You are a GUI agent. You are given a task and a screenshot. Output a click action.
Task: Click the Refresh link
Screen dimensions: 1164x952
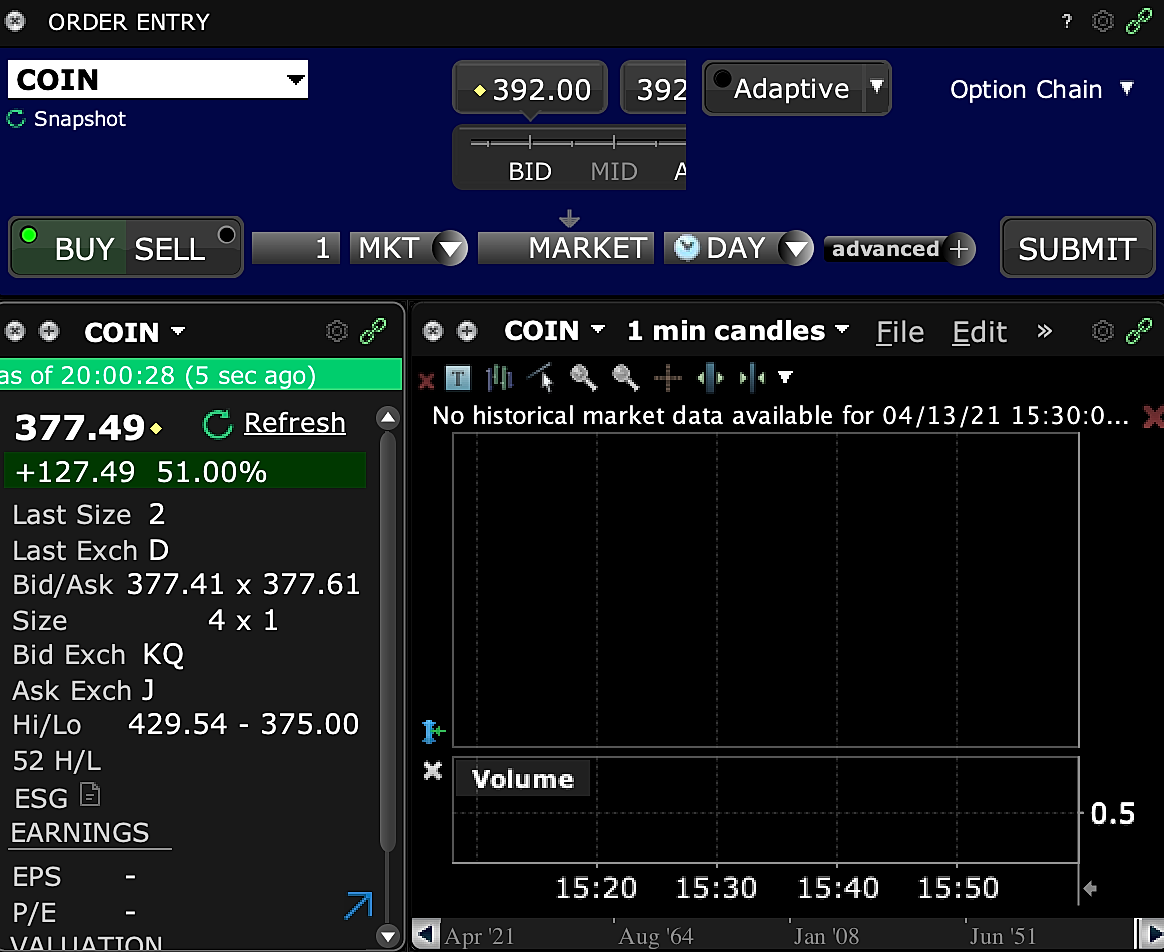click(x=295, y=423)
